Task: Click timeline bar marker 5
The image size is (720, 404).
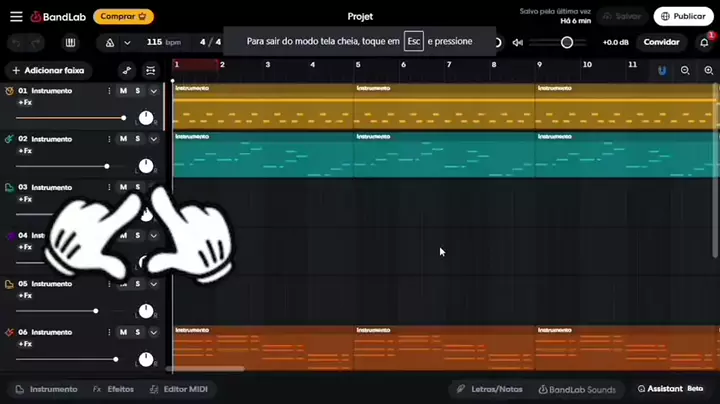Action: [x=358, y=65]
